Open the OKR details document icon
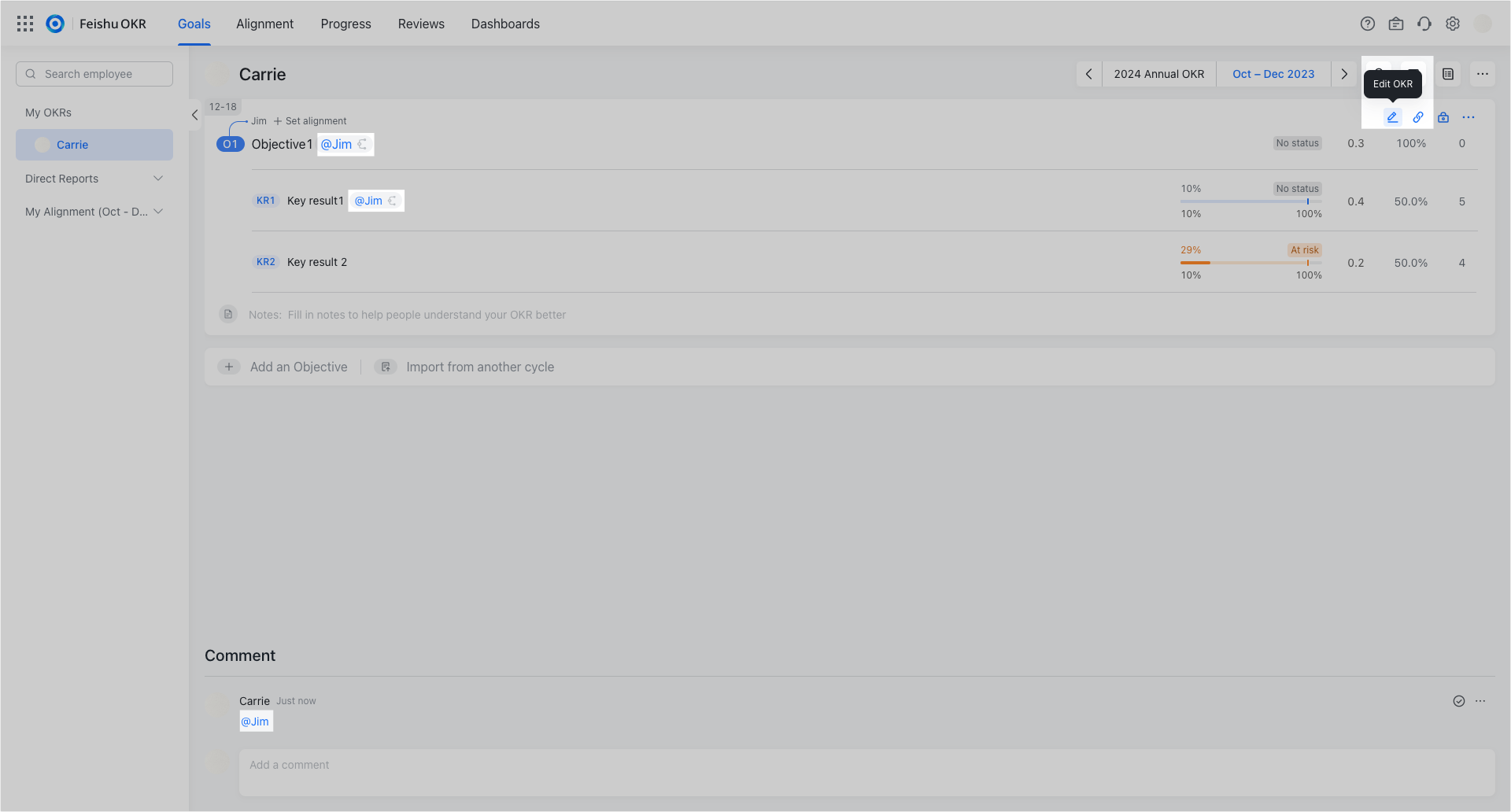The image size is (1511, 812). [x=1448, y=74]
